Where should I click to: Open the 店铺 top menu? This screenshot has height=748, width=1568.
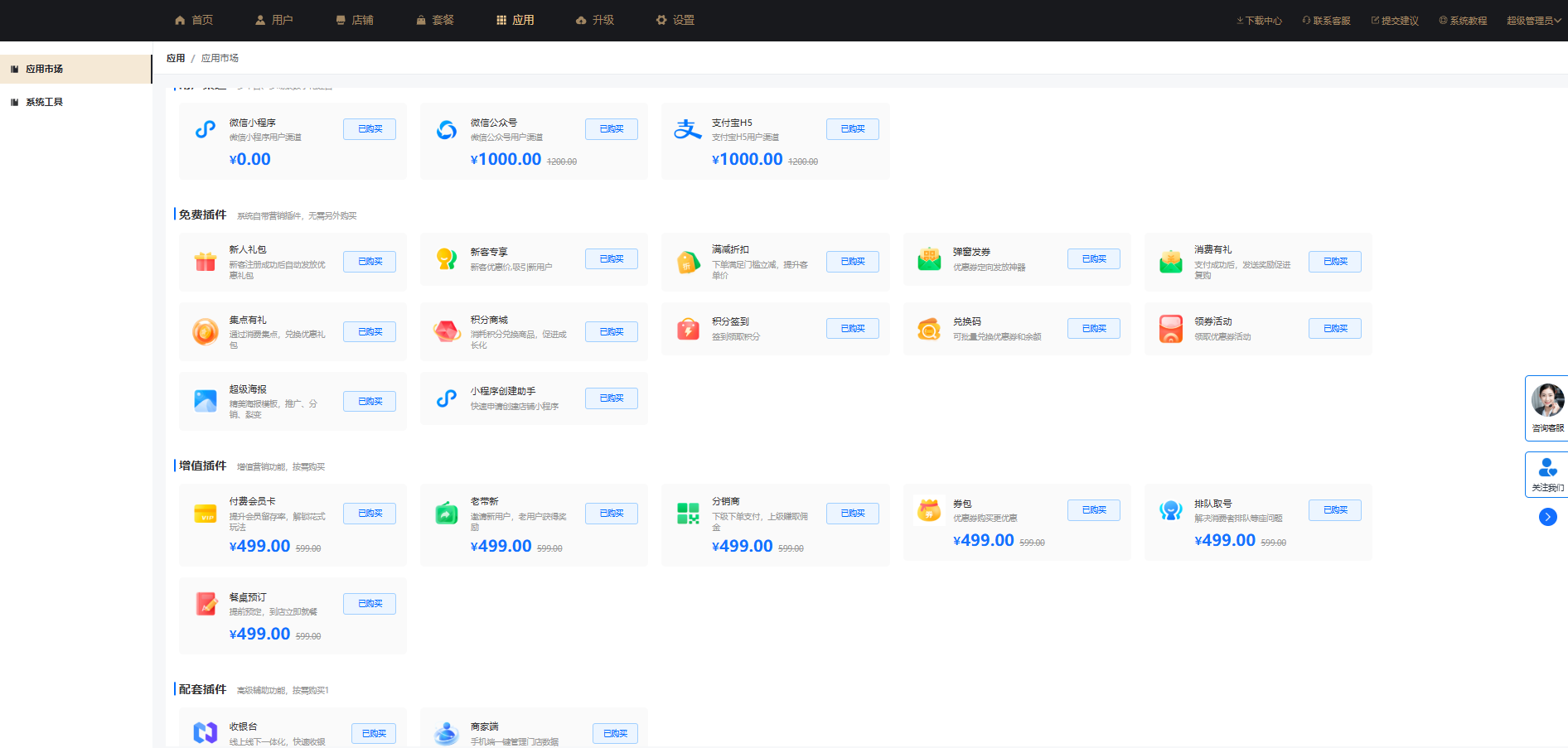coord(355,20)
